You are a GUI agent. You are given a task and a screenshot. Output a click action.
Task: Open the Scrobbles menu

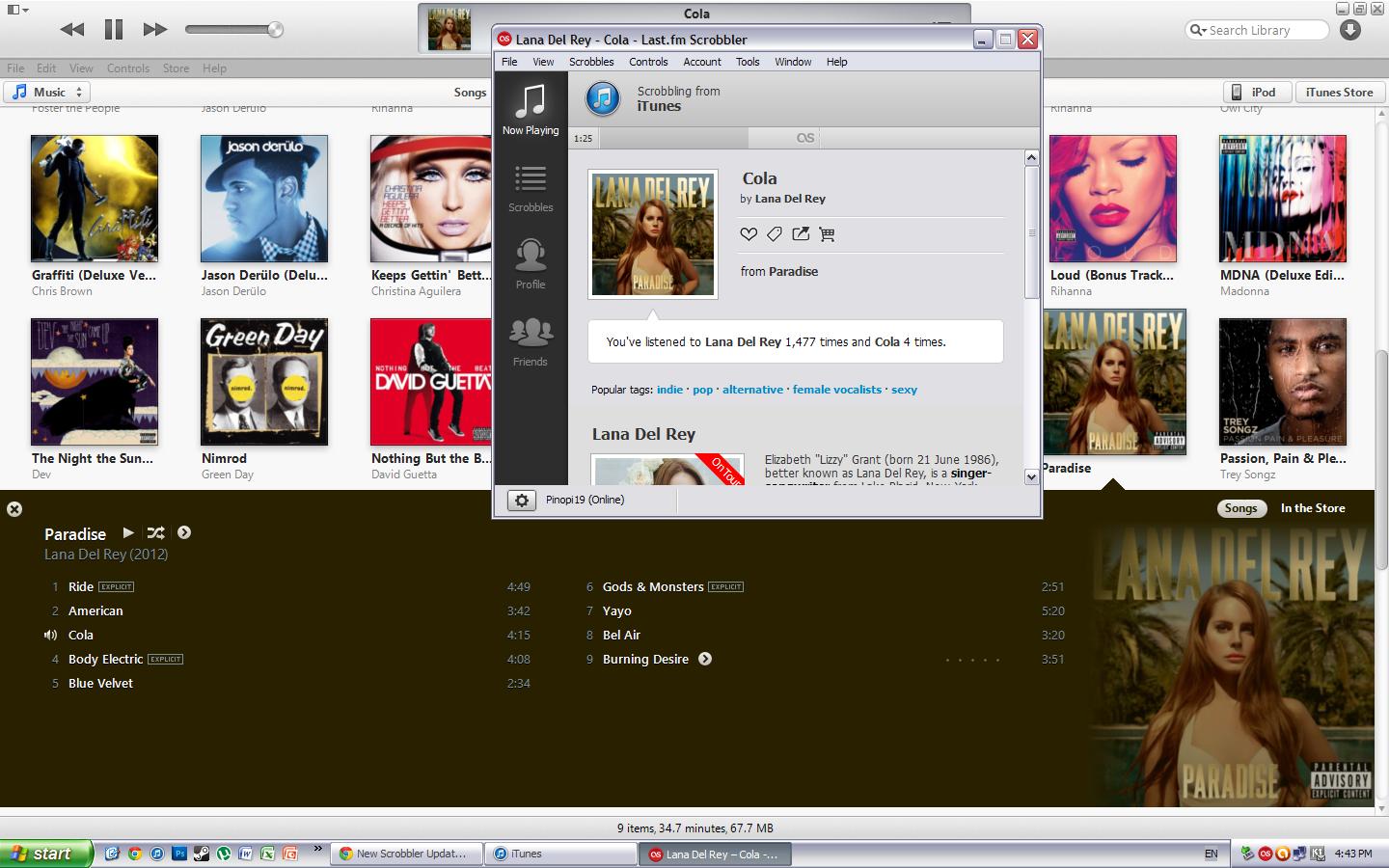pyautogui.click(x=591, y=61)
